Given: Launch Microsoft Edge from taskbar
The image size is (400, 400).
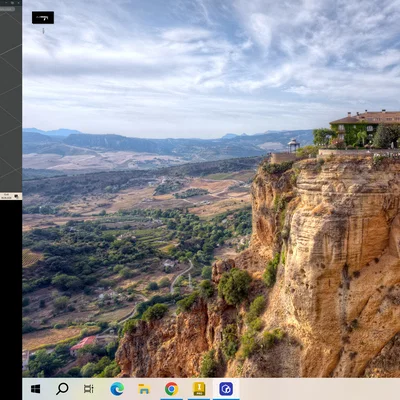Looking at the screenshot, I should (117, 389).
